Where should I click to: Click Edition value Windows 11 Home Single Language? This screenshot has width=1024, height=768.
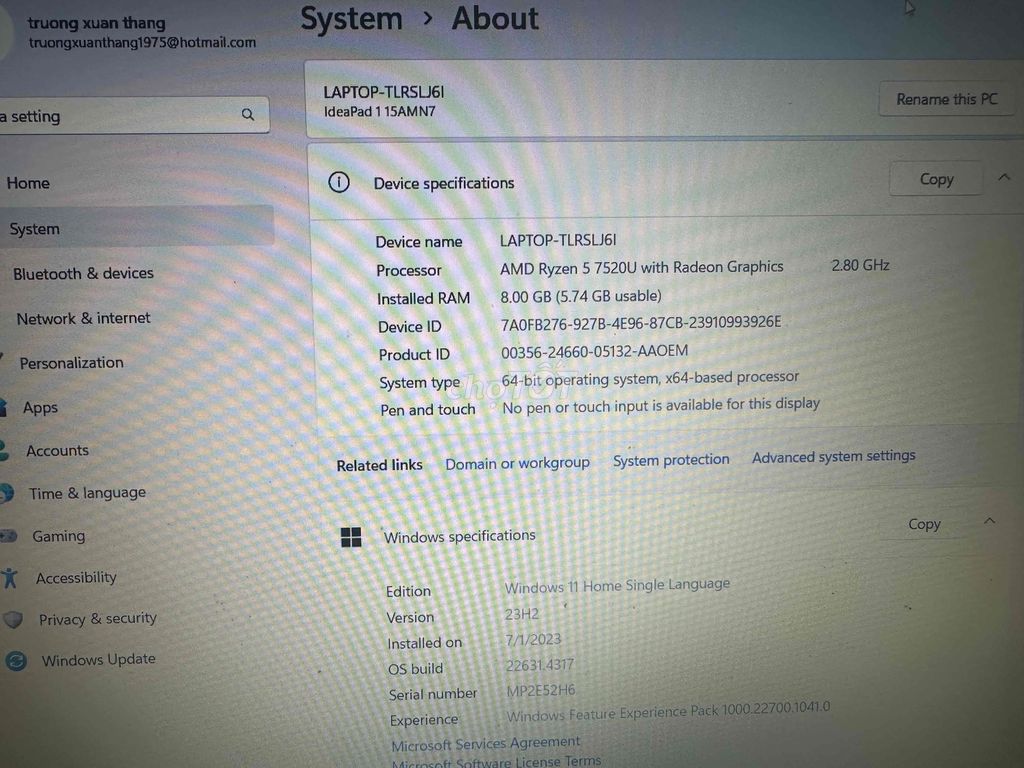pos(617,585)
